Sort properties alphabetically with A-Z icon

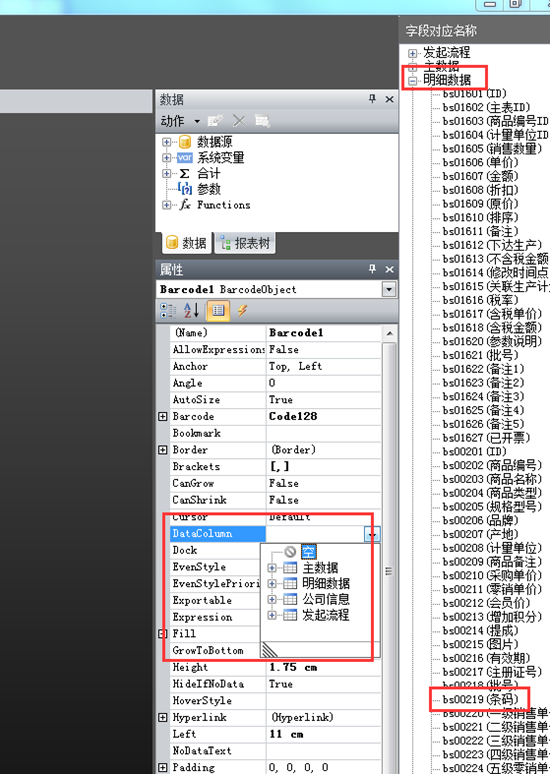coord(192,310)
